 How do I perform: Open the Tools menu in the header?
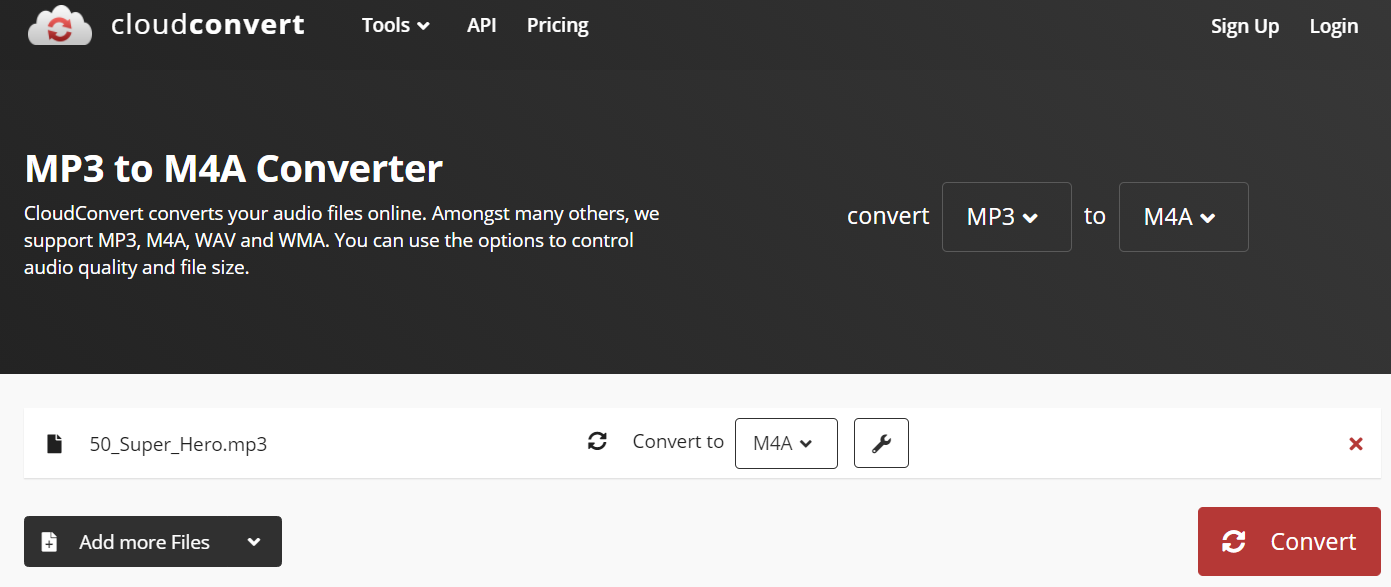coord(396,25)
